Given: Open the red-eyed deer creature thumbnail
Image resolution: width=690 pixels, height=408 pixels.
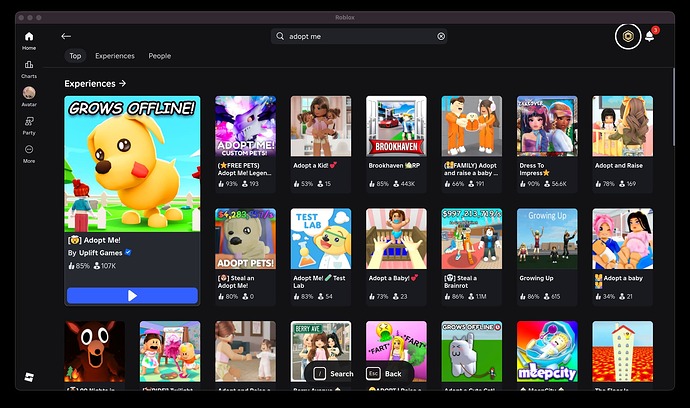Looking at the screenshot, I should tap(95, 351).
